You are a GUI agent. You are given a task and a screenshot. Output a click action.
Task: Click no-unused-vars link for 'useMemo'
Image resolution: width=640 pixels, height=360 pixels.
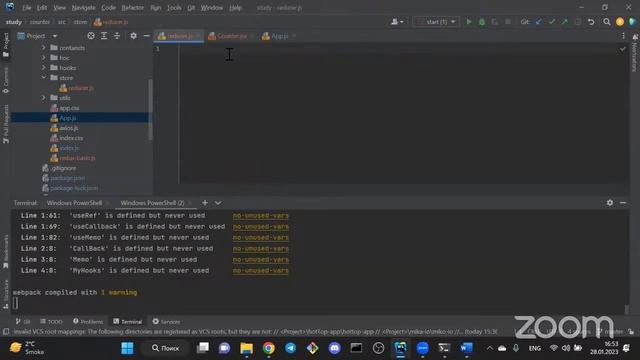[260, 238]
